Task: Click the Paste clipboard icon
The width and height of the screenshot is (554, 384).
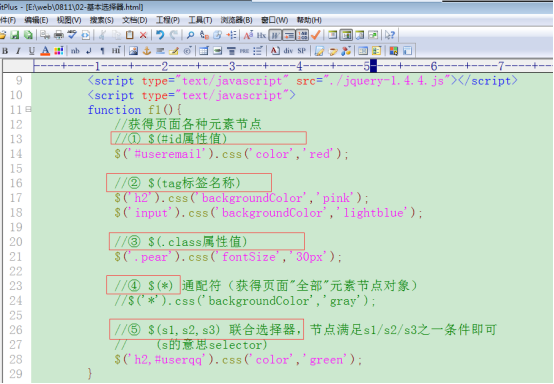Action: pyautogui.click(x=130, y=35)
